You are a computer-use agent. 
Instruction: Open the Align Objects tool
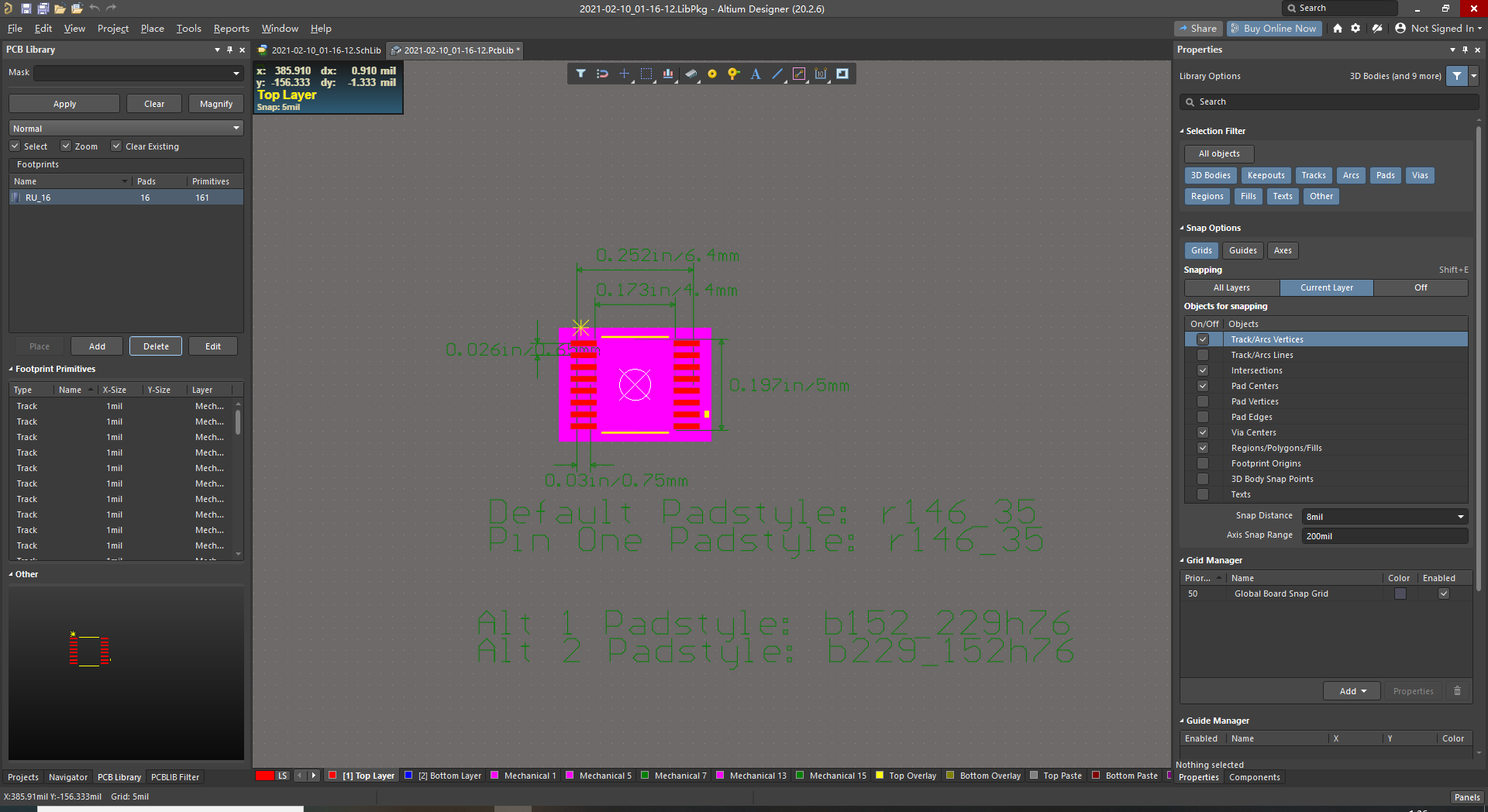[x=668, y=74]
